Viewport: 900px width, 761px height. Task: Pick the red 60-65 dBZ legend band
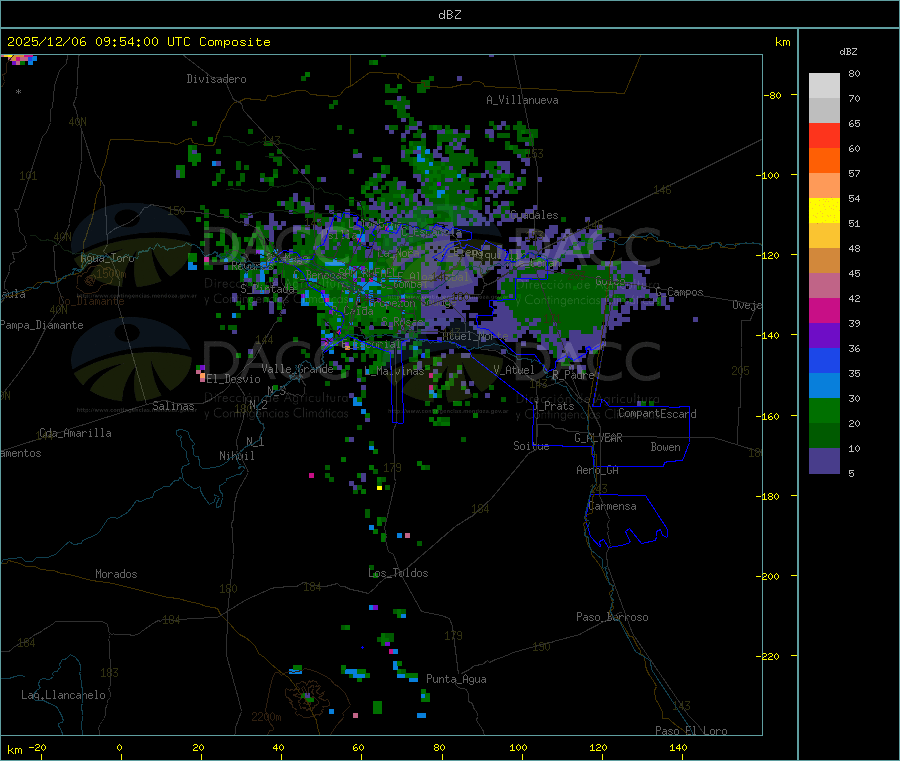pos(824,135)
